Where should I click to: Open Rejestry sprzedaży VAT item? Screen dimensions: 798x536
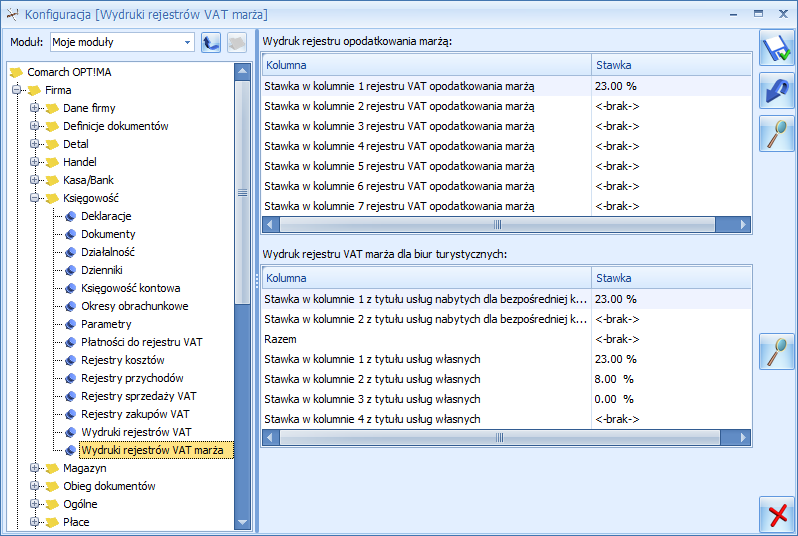[x=138, y=396]
